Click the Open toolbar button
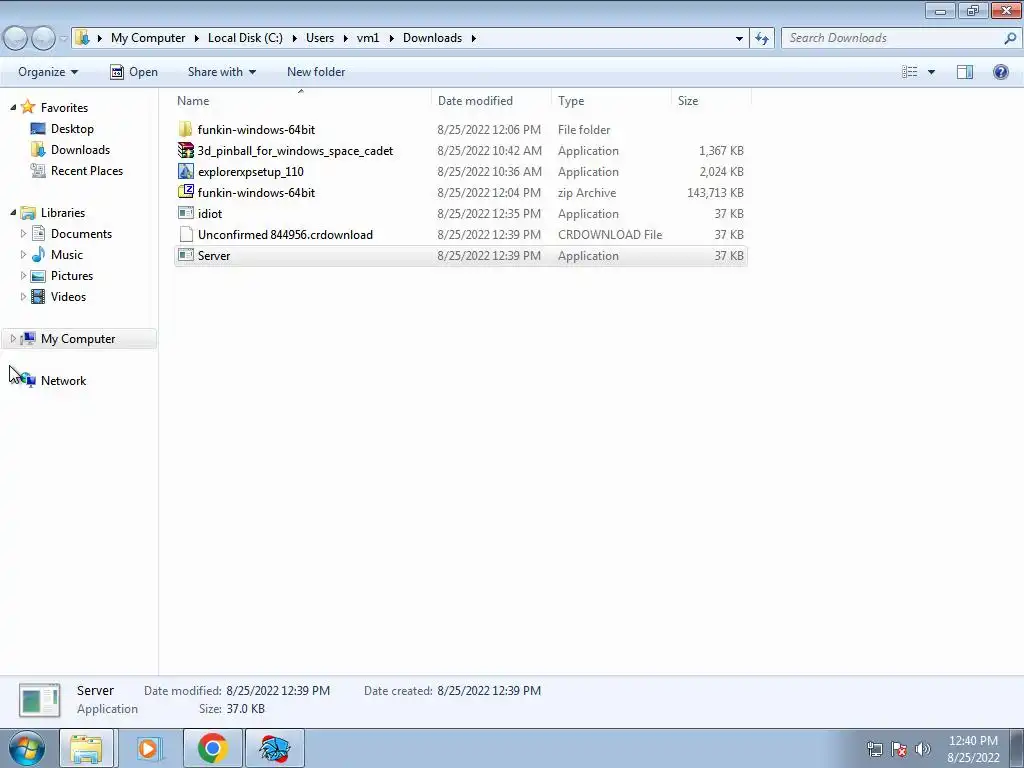The height and width of the screenshot is (768, 1024). 134,72
